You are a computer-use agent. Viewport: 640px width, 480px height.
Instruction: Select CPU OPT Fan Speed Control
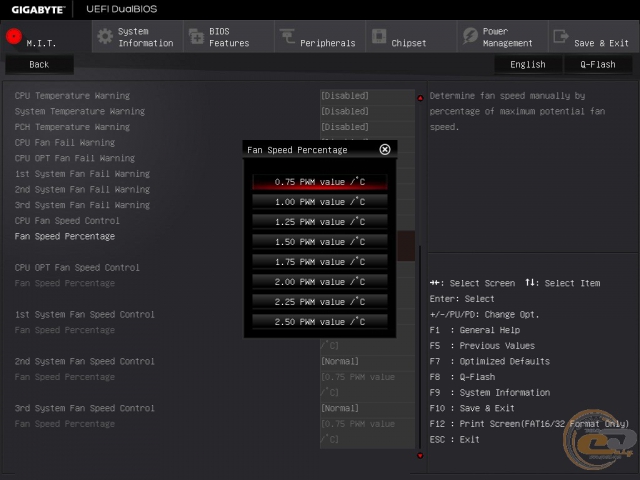[77, 268]
